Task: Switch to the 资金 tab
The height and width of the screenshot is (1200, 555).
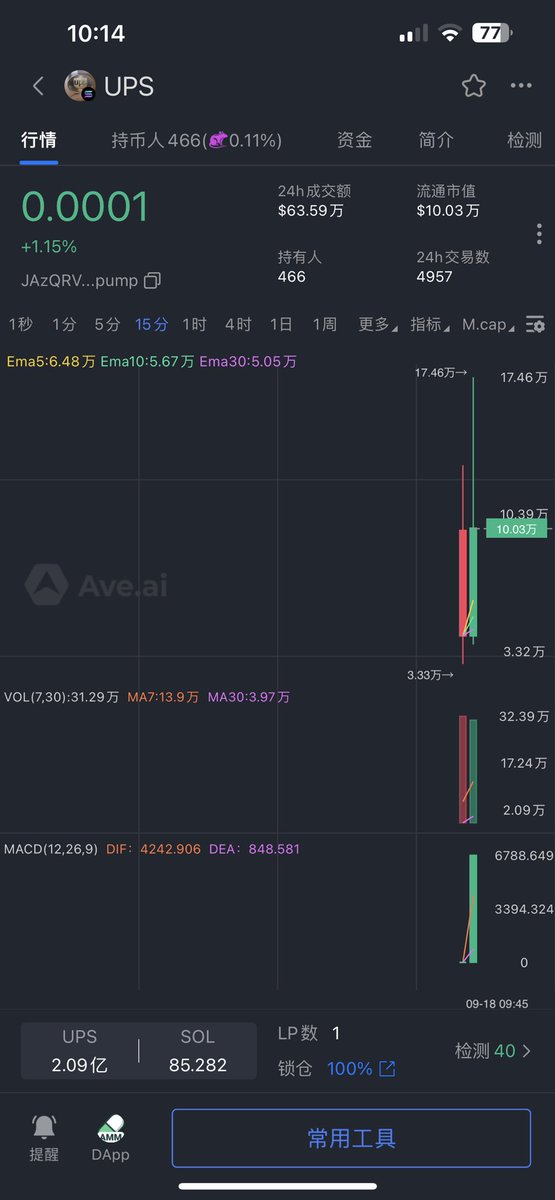Action: click(355, 140)
